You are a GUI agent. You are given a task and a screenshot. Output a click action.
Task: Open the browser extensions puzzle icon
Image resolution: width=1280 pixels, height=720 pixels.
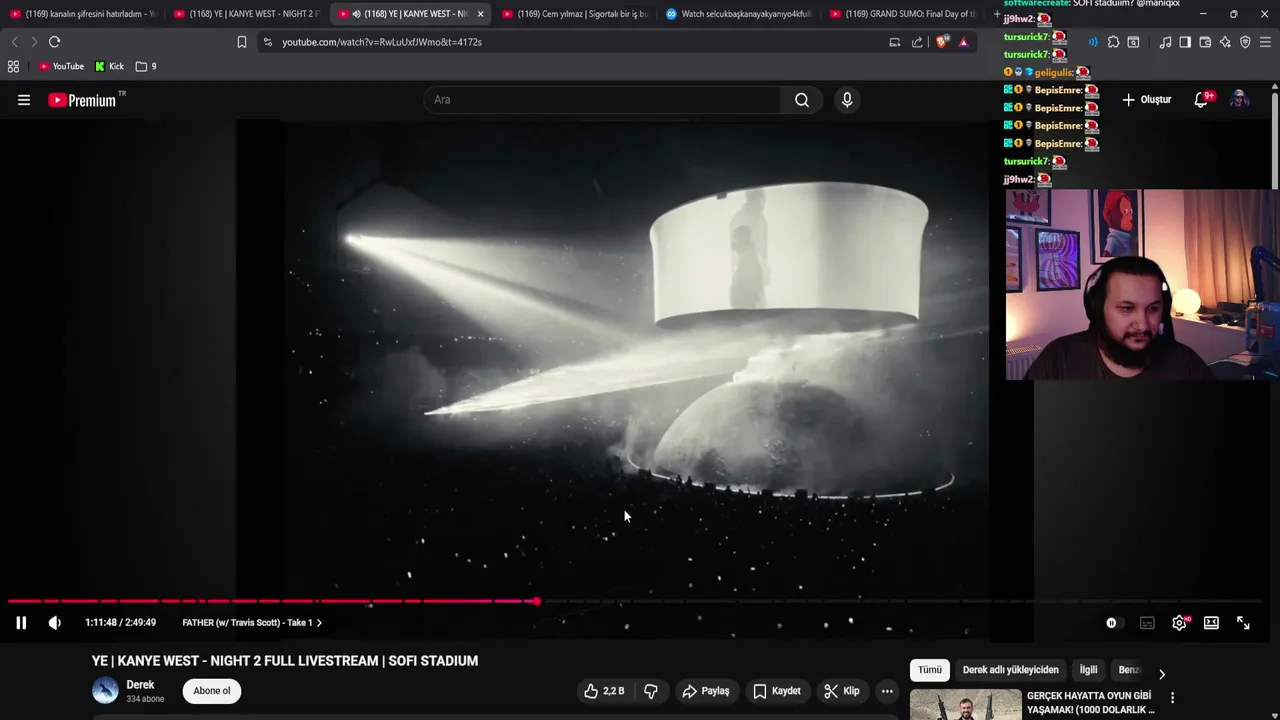pos(1113,42)
